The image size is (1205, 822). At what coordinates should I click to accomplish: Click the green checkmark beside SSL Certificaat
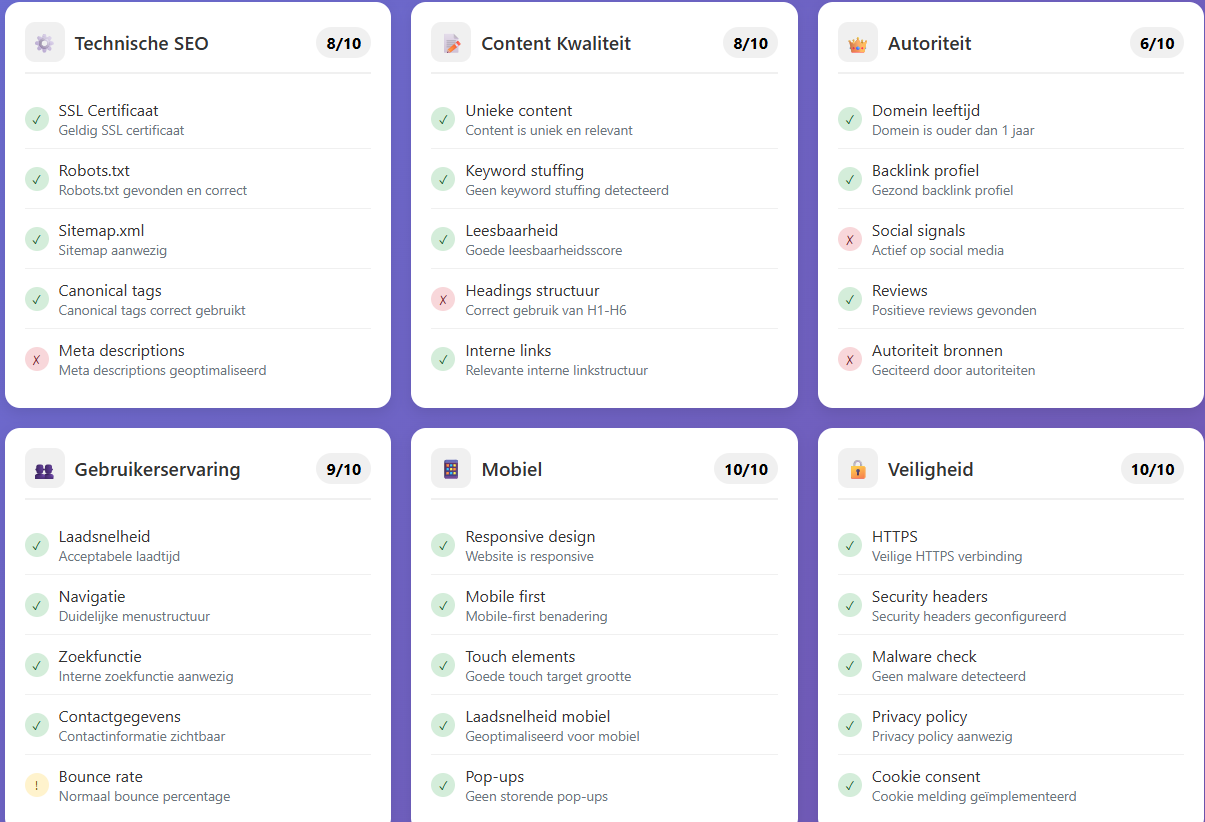[x=37, y=120]
